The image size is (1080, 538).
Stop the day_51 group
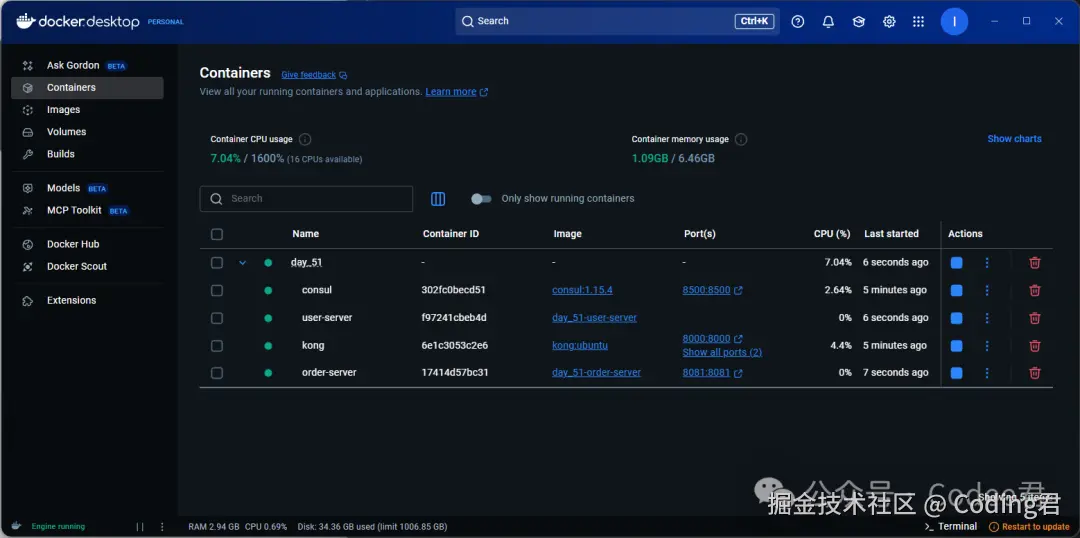click(x=956, y=262)
